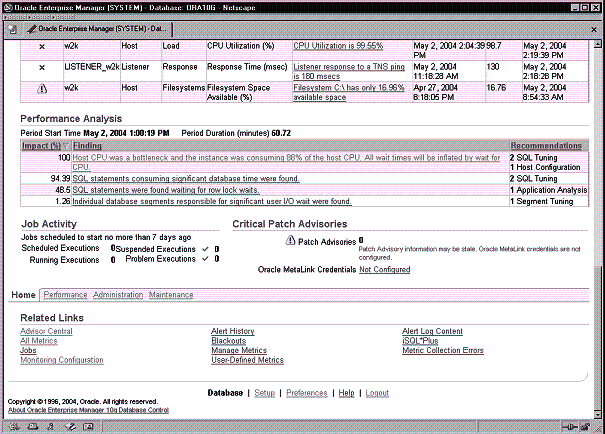Click the Help footer link
The image size is (605, 434).
coord(346,393)
